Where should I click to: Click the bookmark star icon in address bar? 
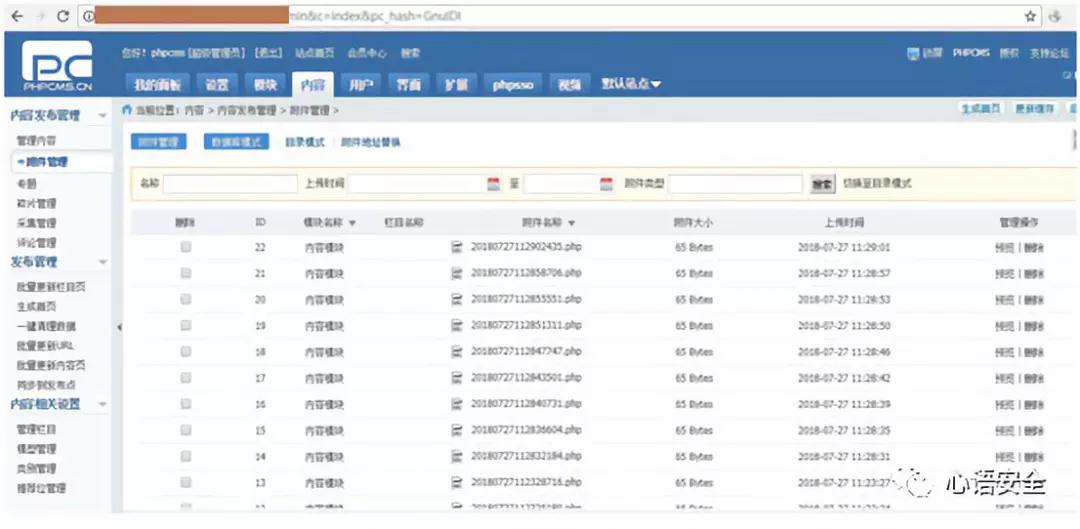[x=1030, y=17]
